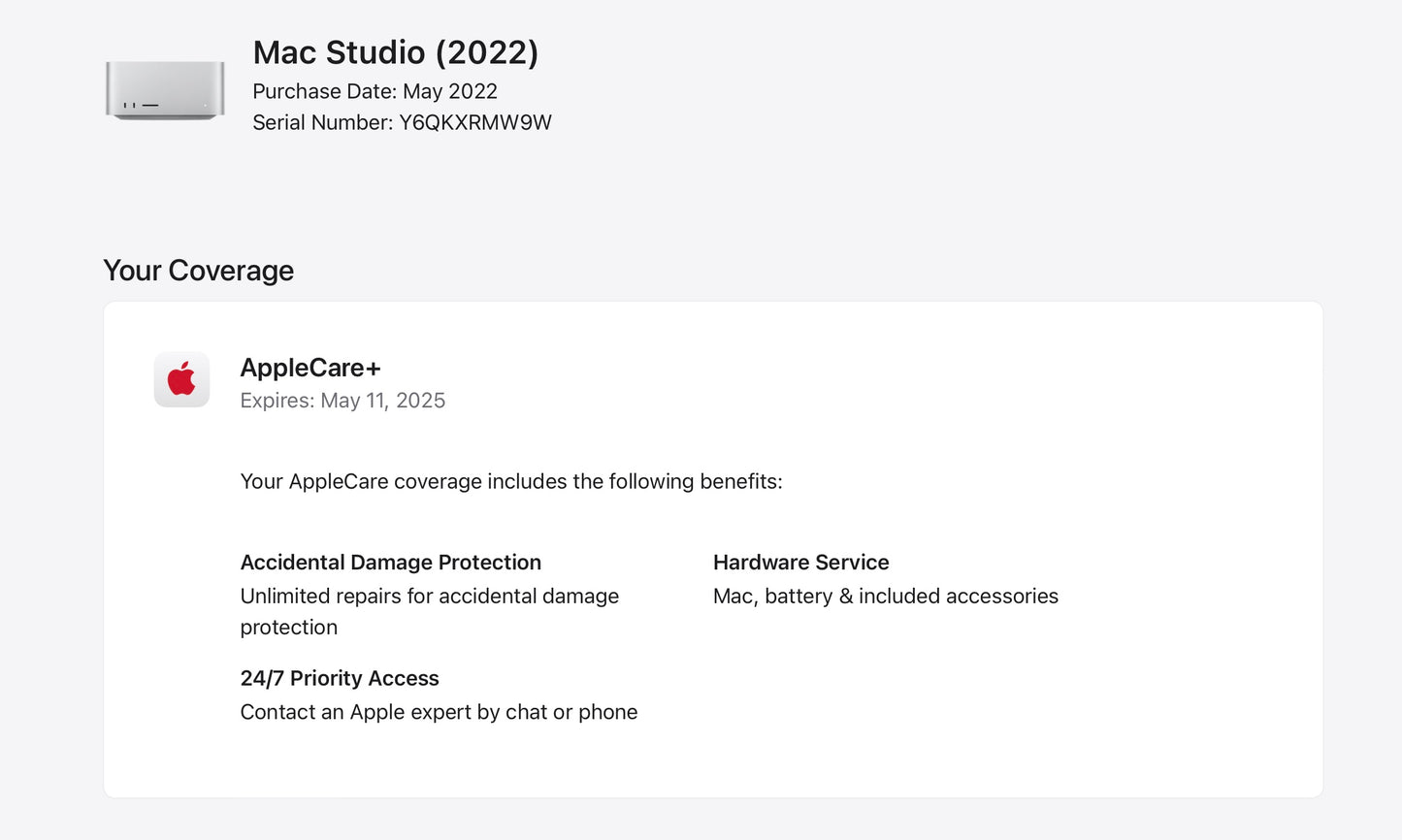
Task: Click Mac, battery & included accessories text
Action: (x=885, y=596)
